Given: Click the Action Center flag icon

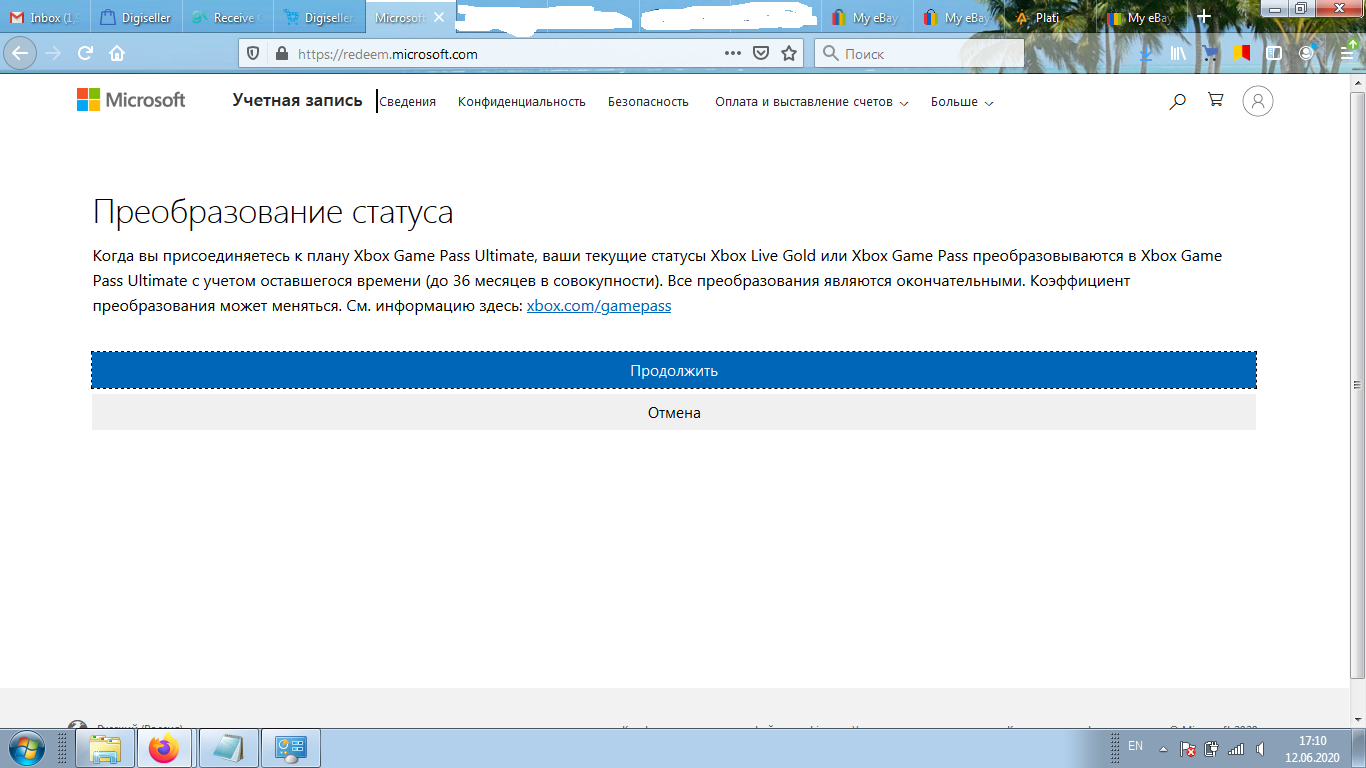Looking at the screenshot, I should click(x=1188, y=748).
